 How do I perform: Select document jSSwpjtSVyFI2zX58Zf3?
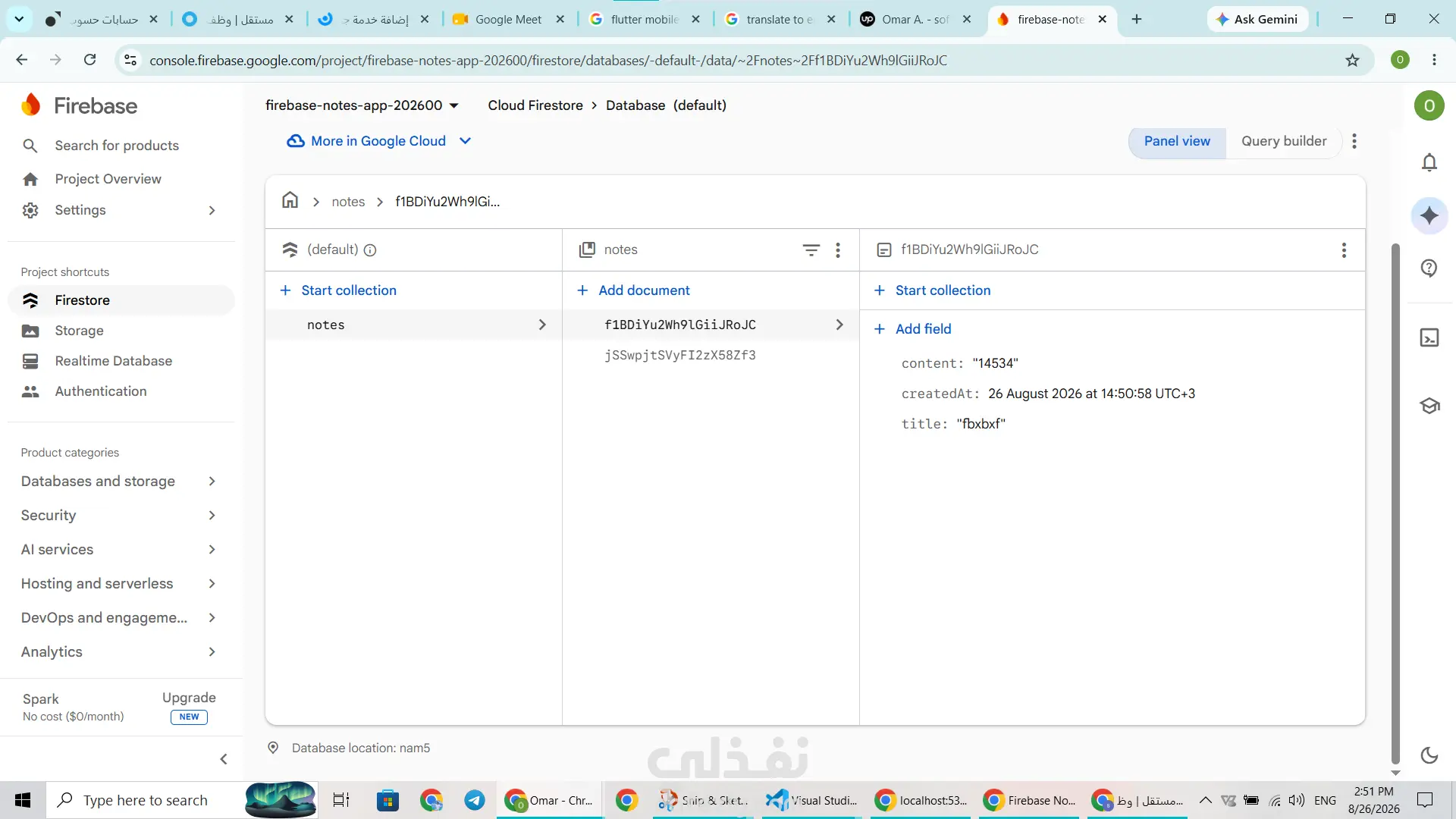pyautogui.click(x=680, y=355)
